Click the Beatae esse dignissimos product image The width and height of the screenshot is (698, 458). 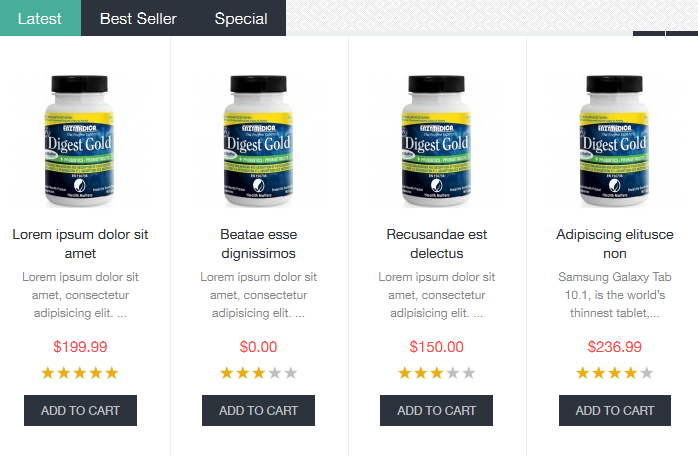pyautogui.click(x=258, y=140)
